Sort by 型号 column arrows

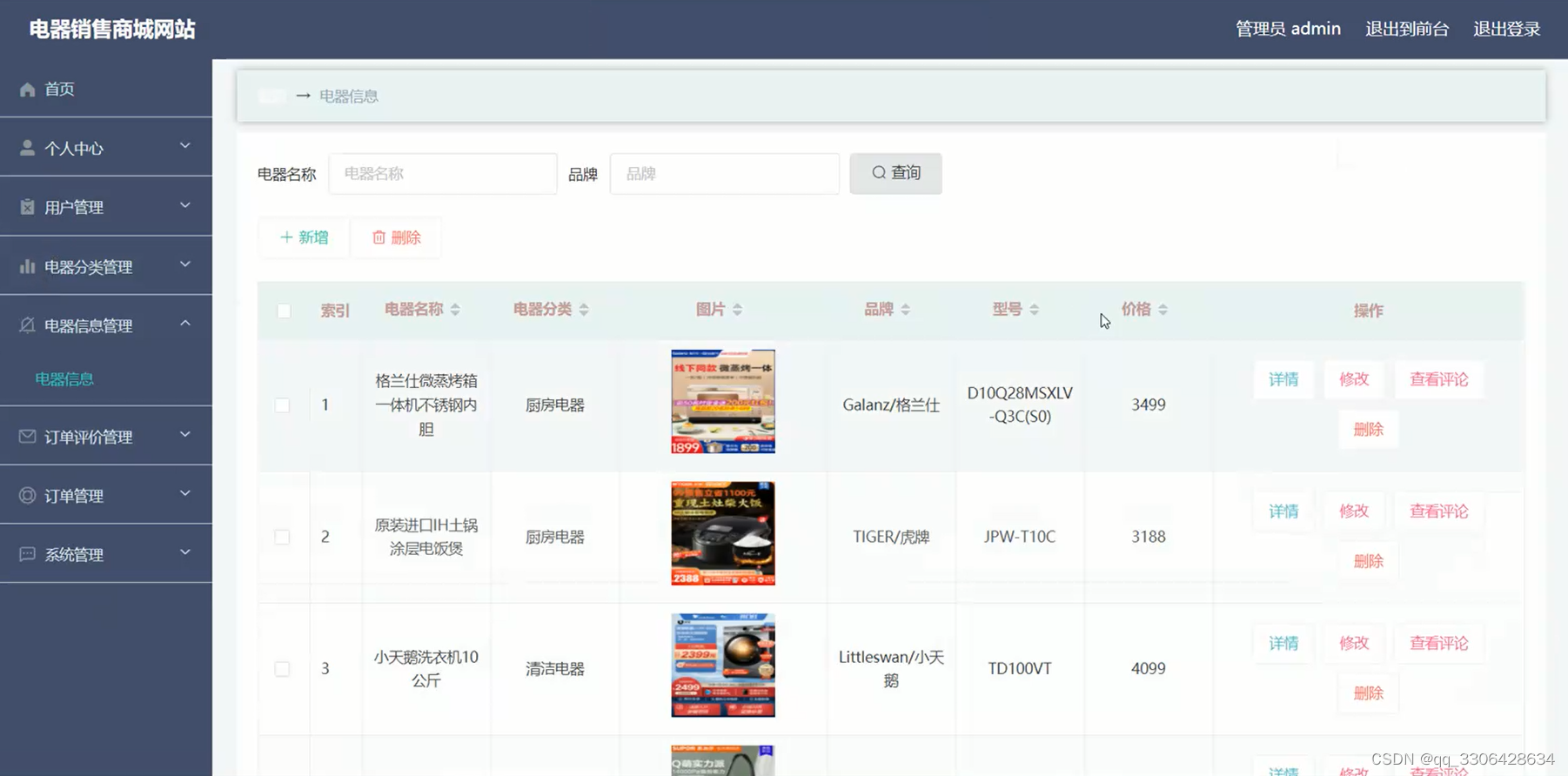pos(1034,310)
